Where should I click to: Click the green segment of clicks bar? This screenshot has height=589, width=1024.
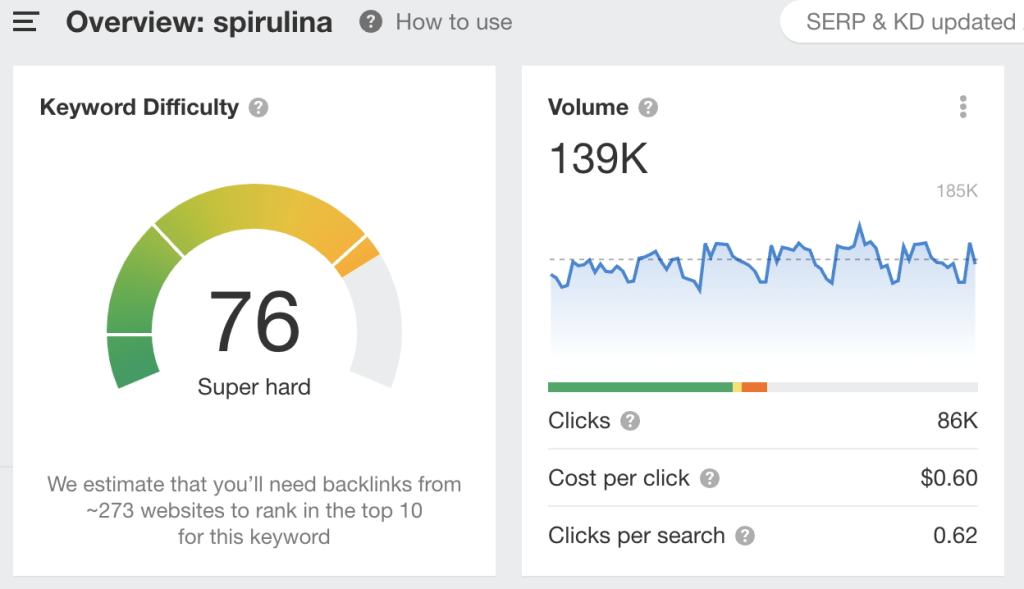[641, 387]
